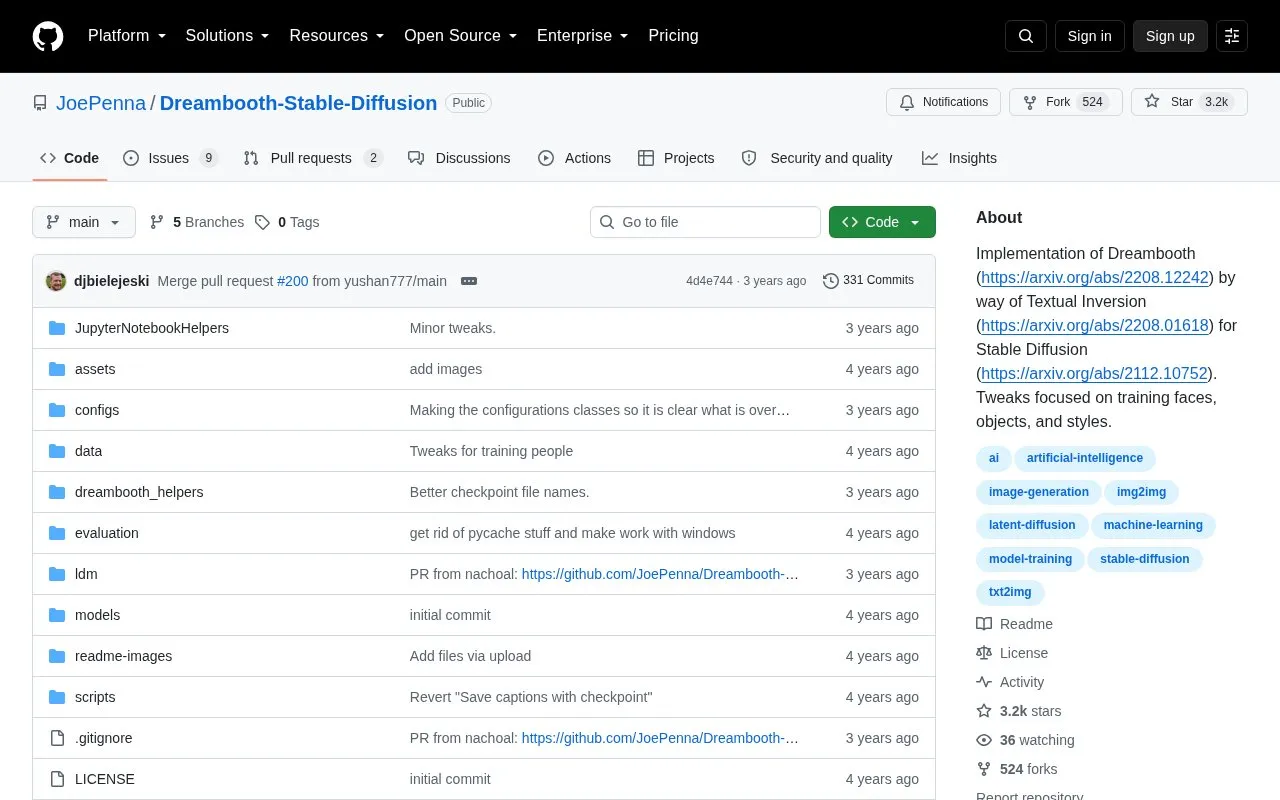Viewport: 1280px width, 800px height.
Task: Click the ellipsis to expand commit message
Action: [469, 281]
